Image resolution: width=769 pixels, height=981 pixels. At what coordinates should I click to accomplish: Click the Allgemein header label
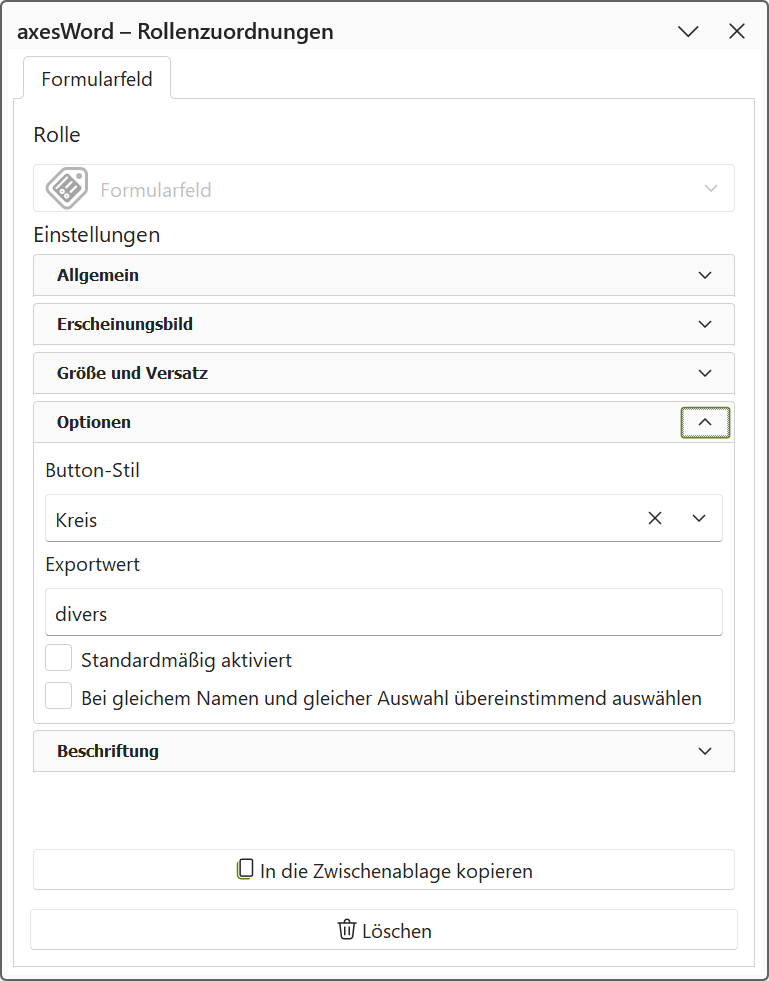pyautogui.click(x=98, y=275)
